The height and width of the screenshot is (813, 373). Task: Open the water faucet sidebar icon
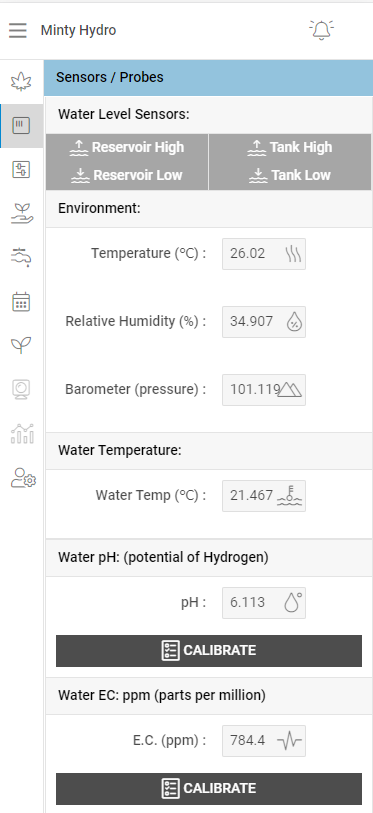click(21, 257)
